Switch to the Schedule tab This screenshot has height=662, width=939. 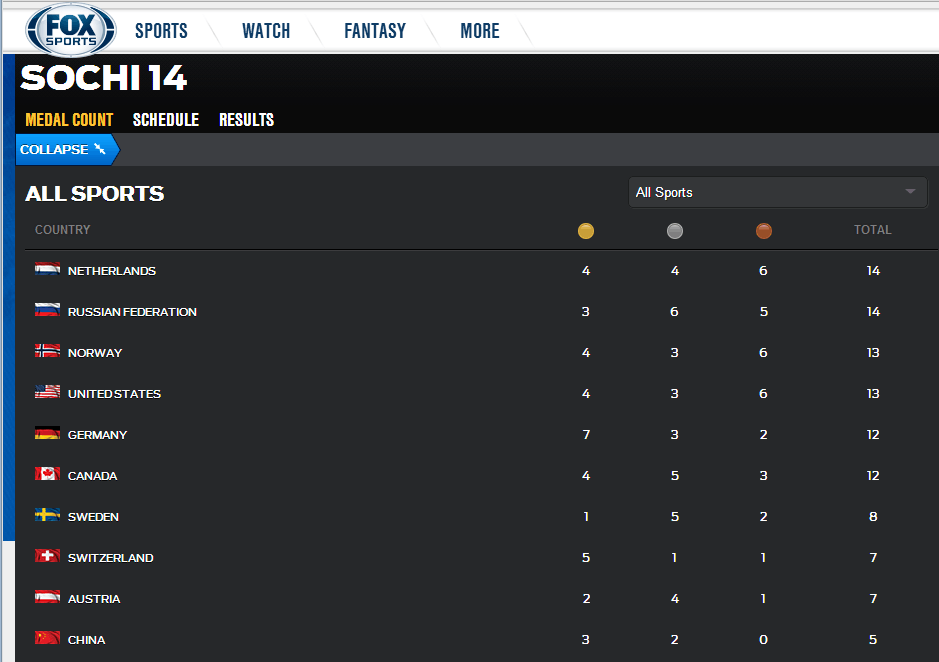point(166,120)
